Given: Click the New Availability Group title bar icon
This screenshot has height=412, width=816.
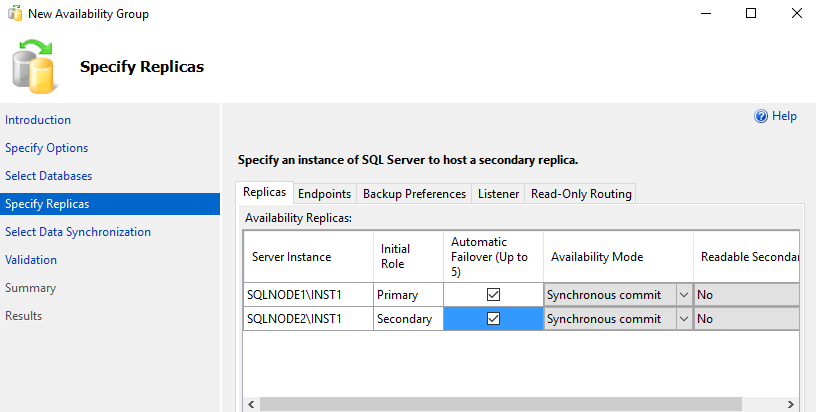Looking at the screenshot, I should pos(14,14).
